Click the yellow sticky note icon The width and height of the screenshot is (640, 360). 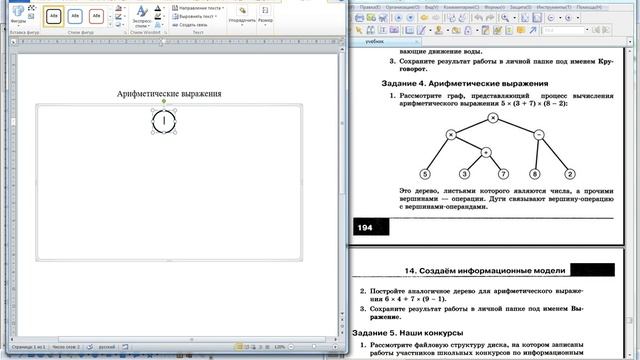520,30
